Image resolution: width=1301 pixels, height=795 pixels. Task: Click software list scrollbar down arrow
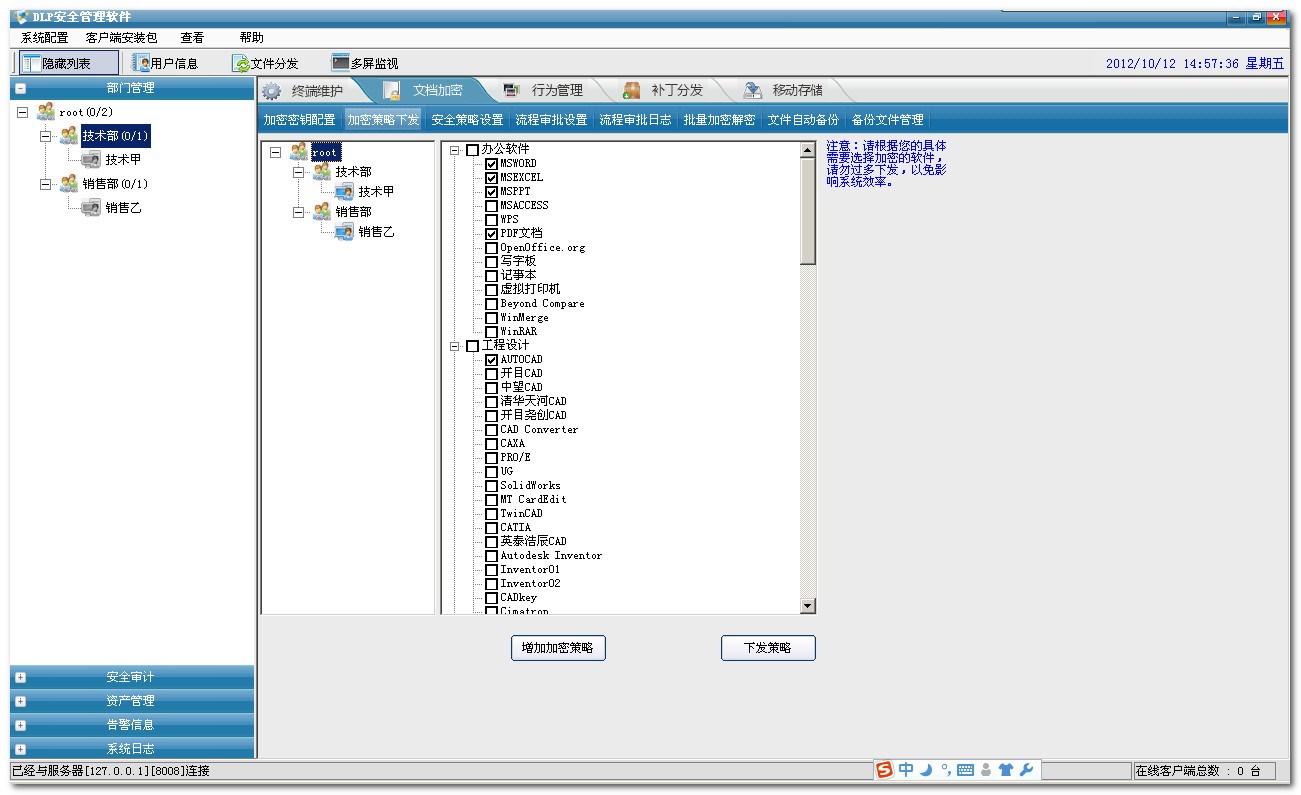(808, 606)
